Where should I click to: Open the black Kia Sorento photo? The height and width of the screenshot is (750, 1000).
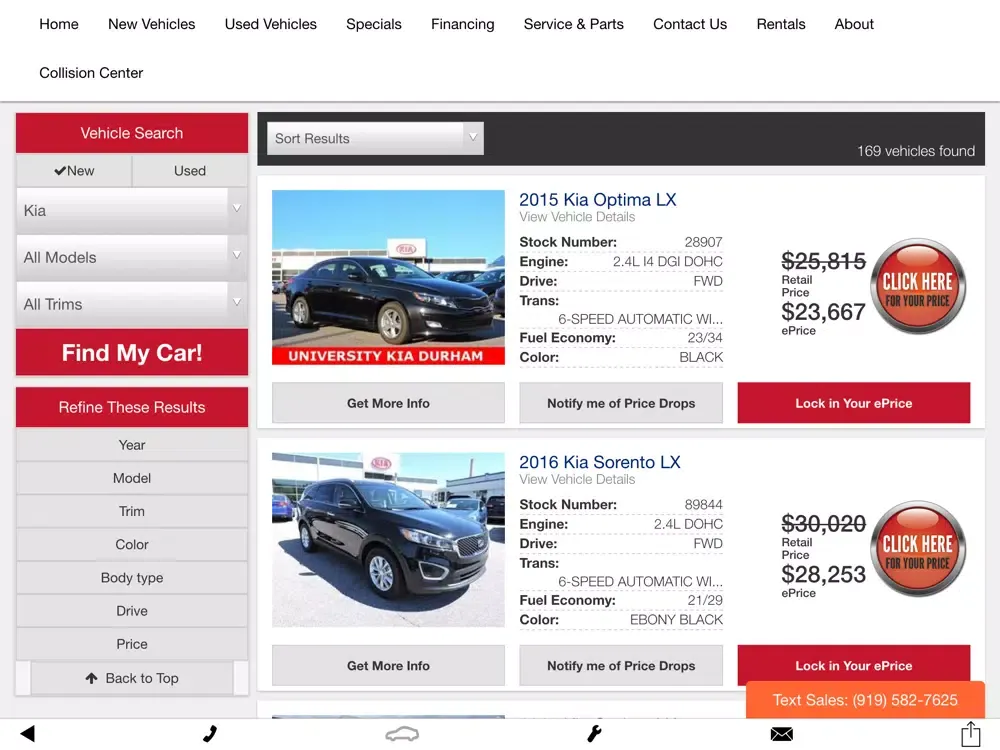388,540
